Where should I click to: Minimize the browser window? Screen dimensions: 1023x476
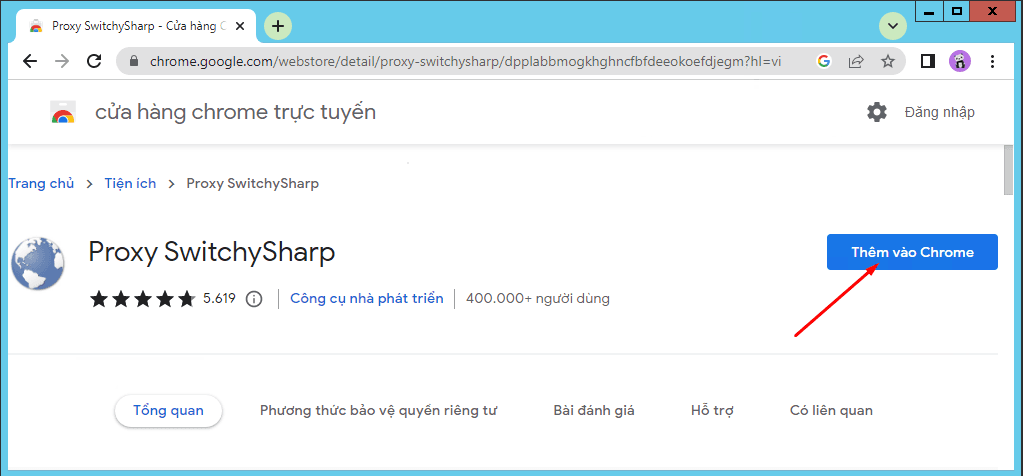[929, 12]
